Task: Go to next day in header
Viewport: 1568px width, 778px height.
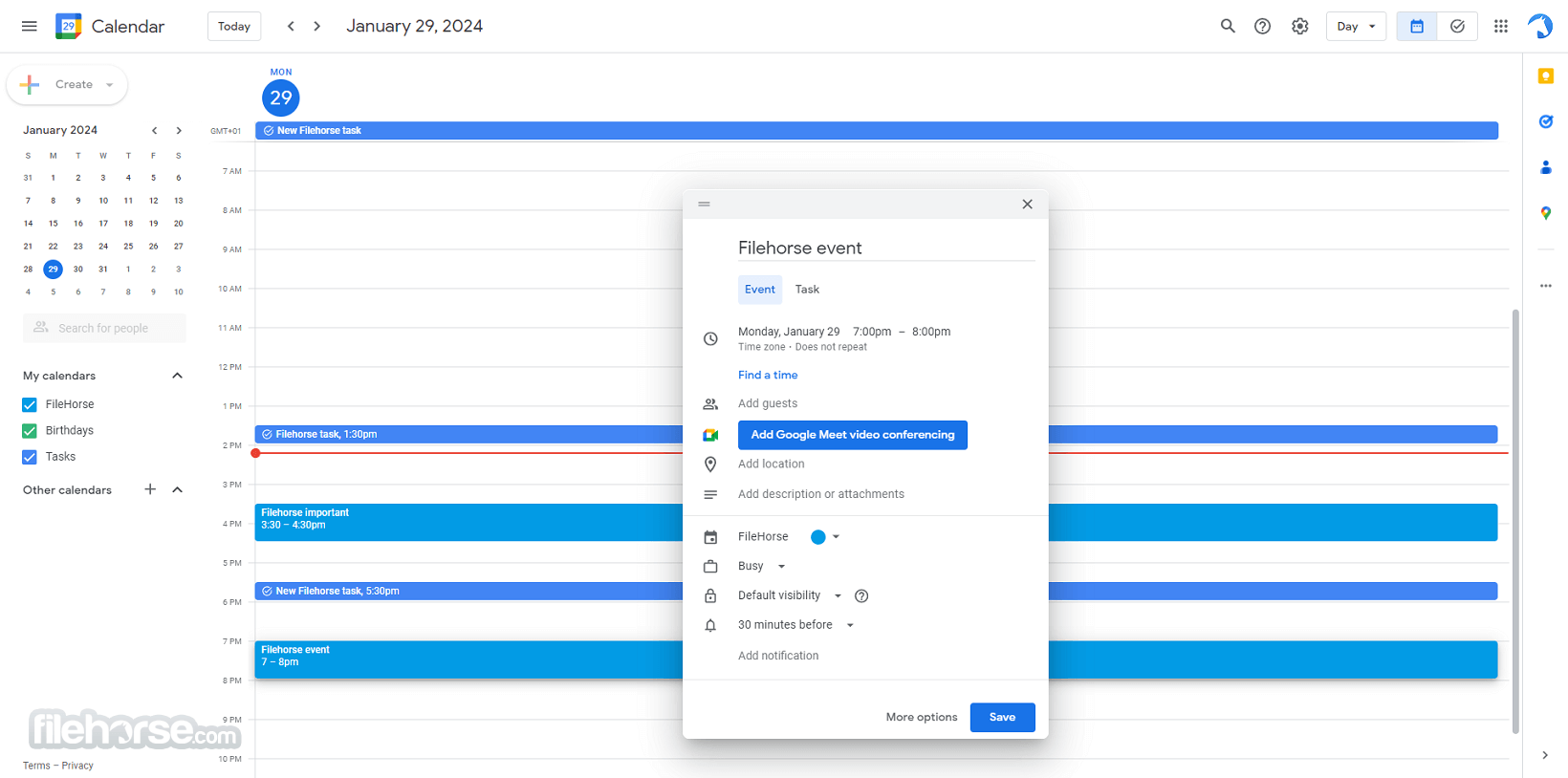Action: [317, 26]
